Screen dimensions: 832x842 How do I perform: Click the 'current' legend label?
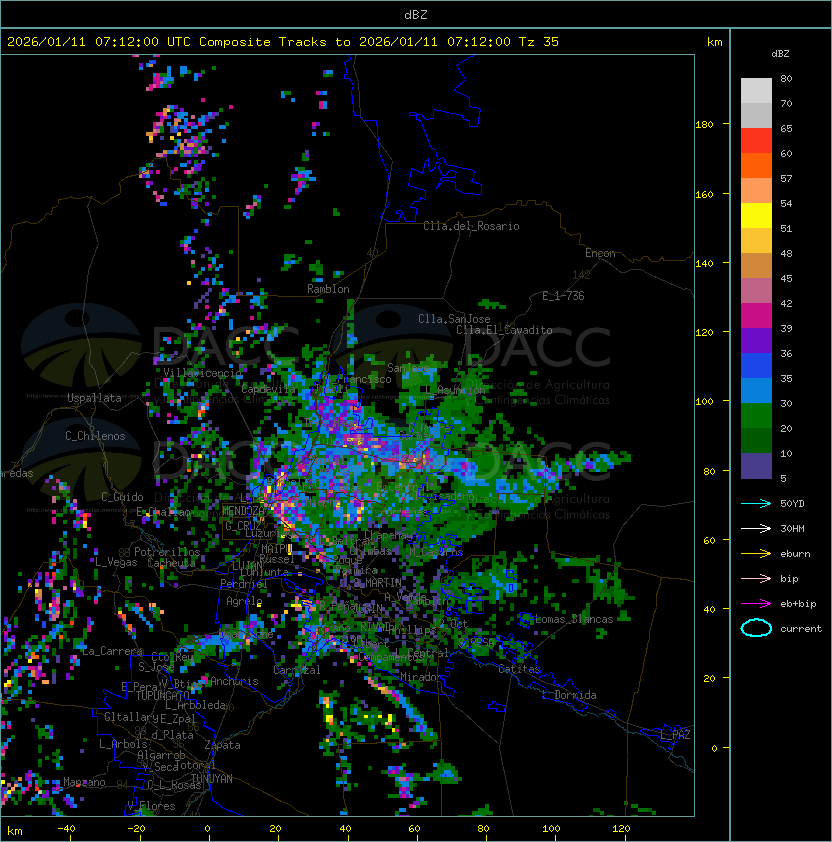point(801,628)
